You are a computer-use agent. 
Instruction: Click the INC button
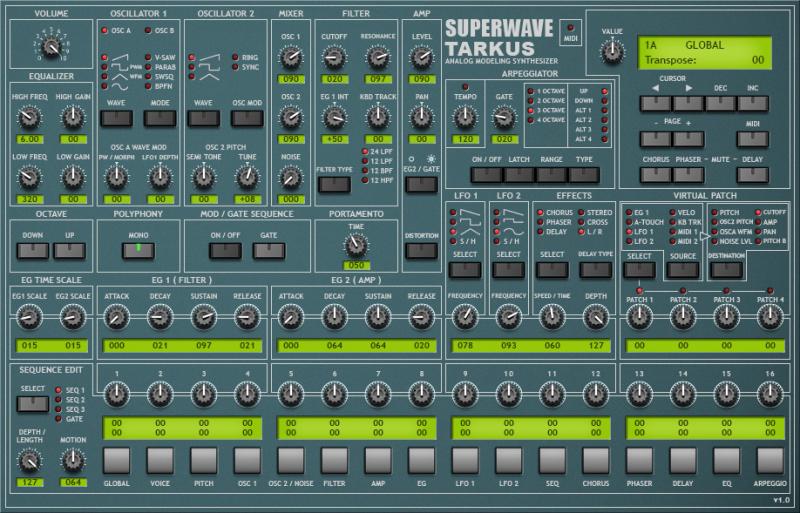coord(753,104)
